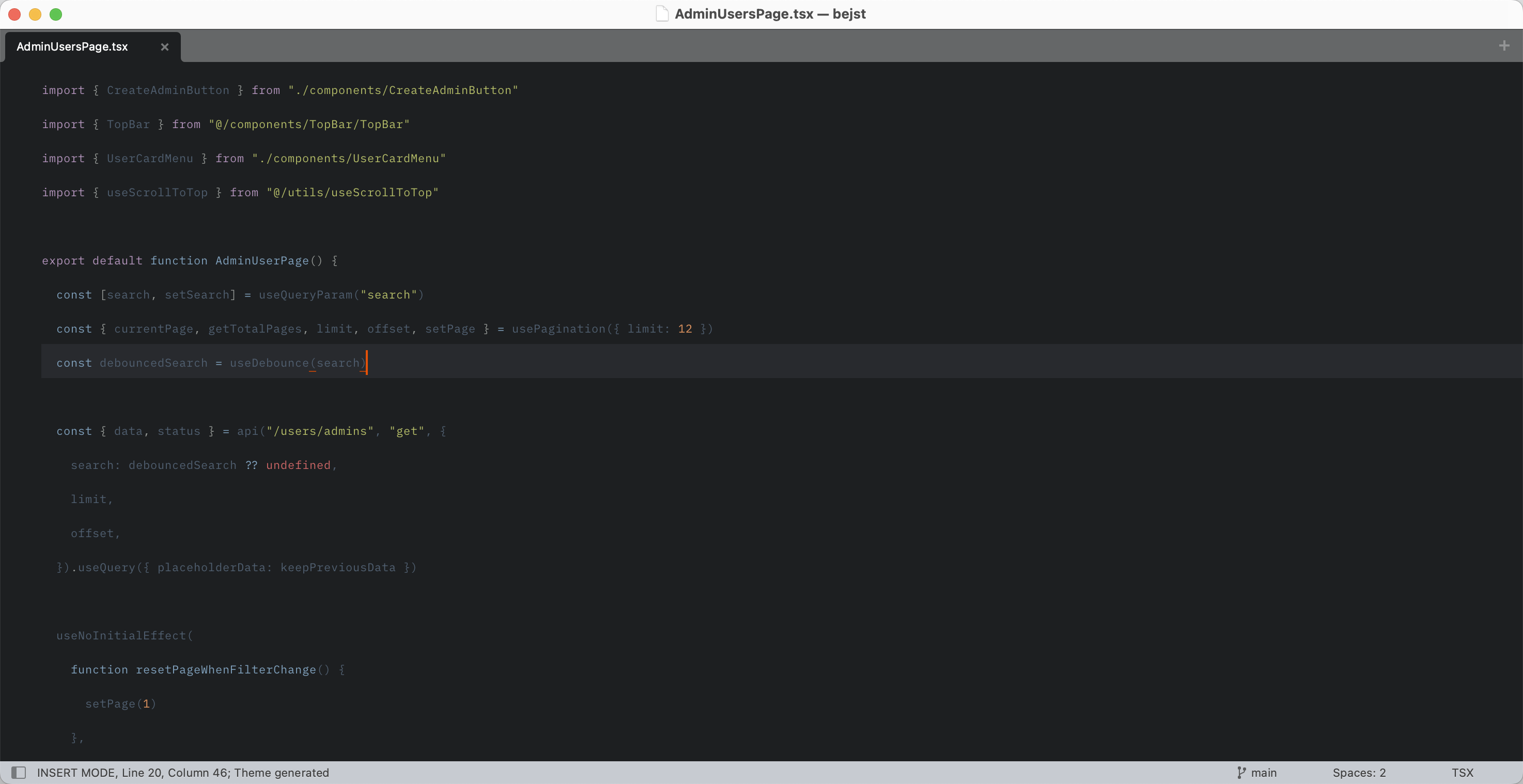Viewport: 1523px width, 784px height.
Task: Click on the undefined keyword
Action: 298,465
